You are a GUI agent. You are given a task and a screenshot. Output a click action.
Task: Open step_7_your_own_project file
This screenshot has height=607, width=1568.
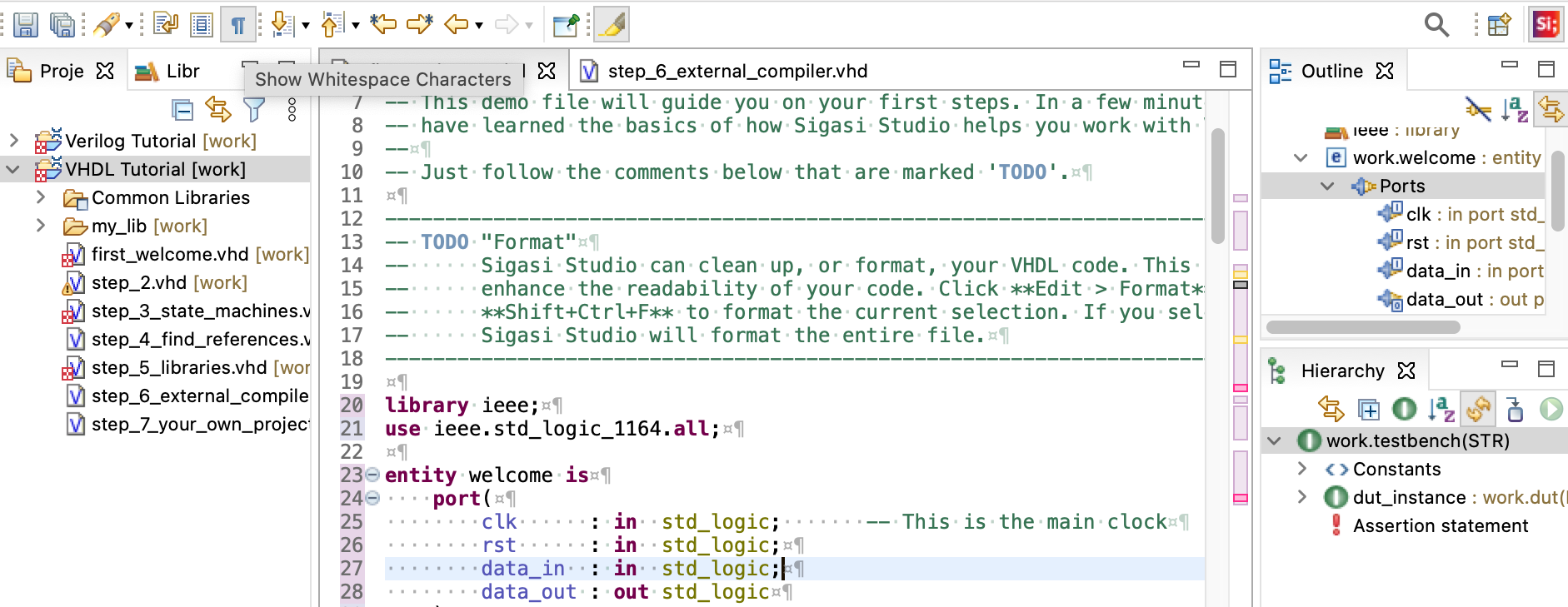coord(187,424)
